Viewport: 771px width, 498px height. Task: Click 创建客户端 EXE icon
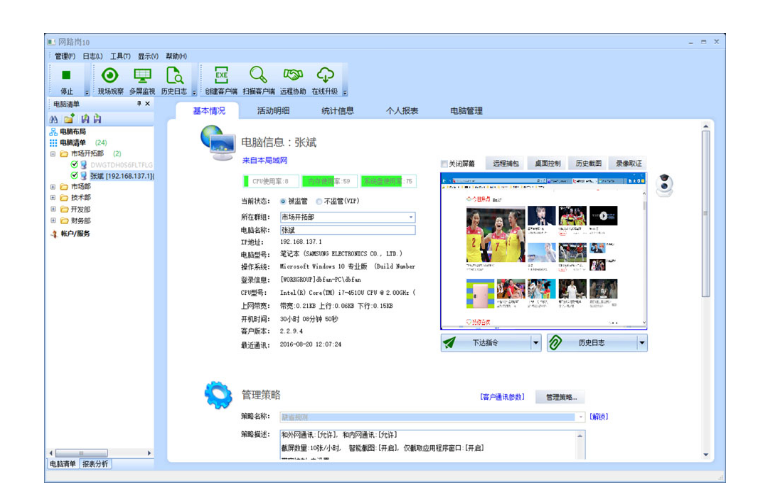tap(221, 76)
